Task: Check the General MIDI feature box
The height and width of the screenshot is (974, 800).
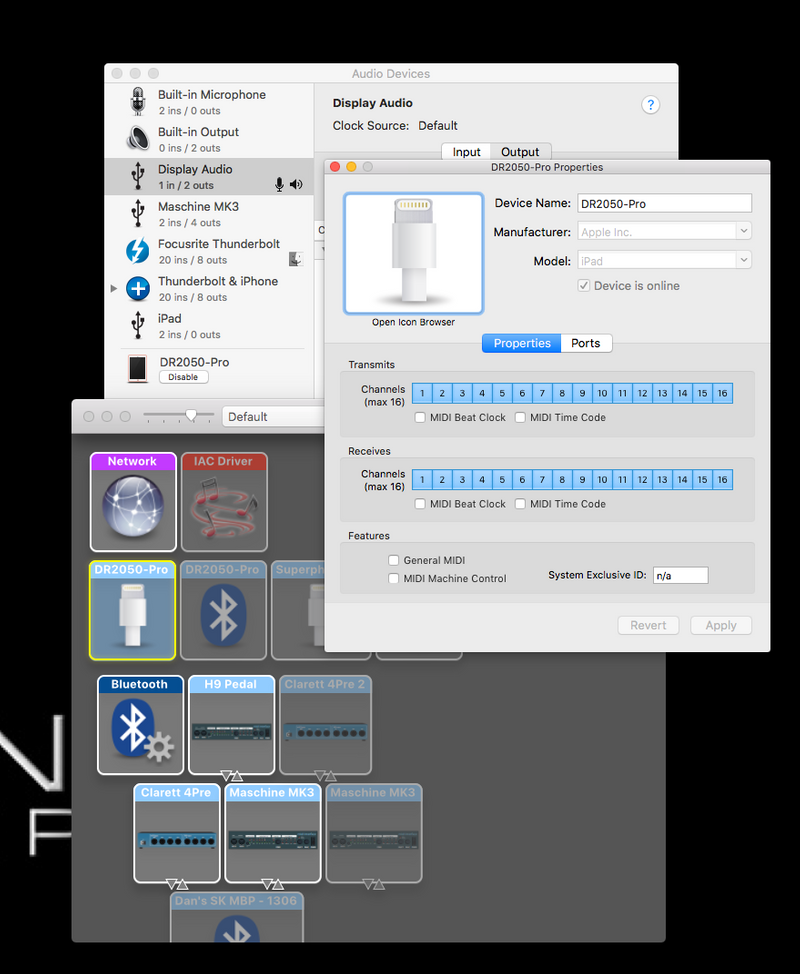Action: pyautogui.click(x=395, y=561)
